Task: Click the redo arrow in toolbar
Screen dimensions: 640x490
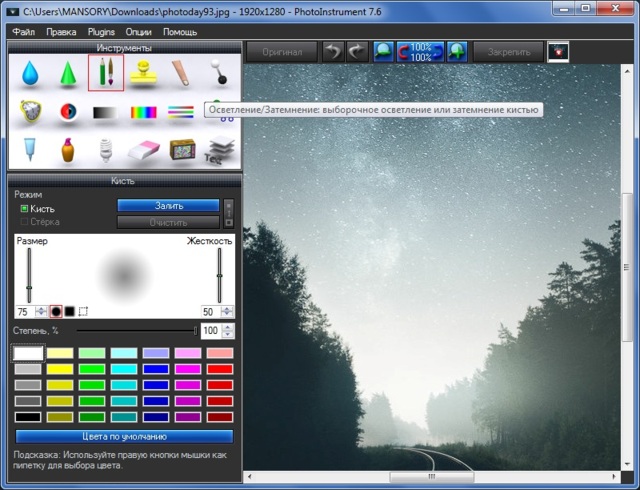Action: click(357, 51)
